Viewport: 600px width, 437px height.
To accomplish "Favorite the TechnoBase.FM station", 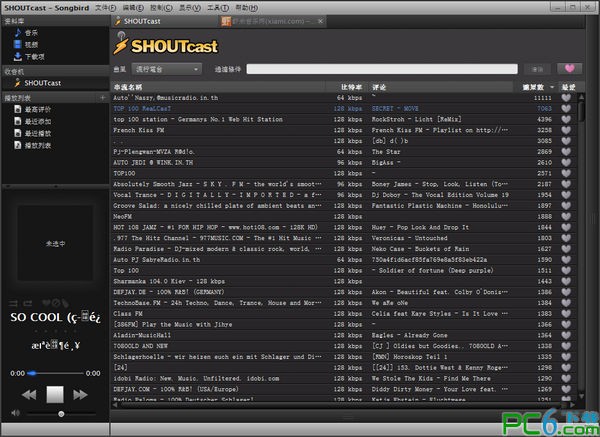I will click(x=566, y=303).
